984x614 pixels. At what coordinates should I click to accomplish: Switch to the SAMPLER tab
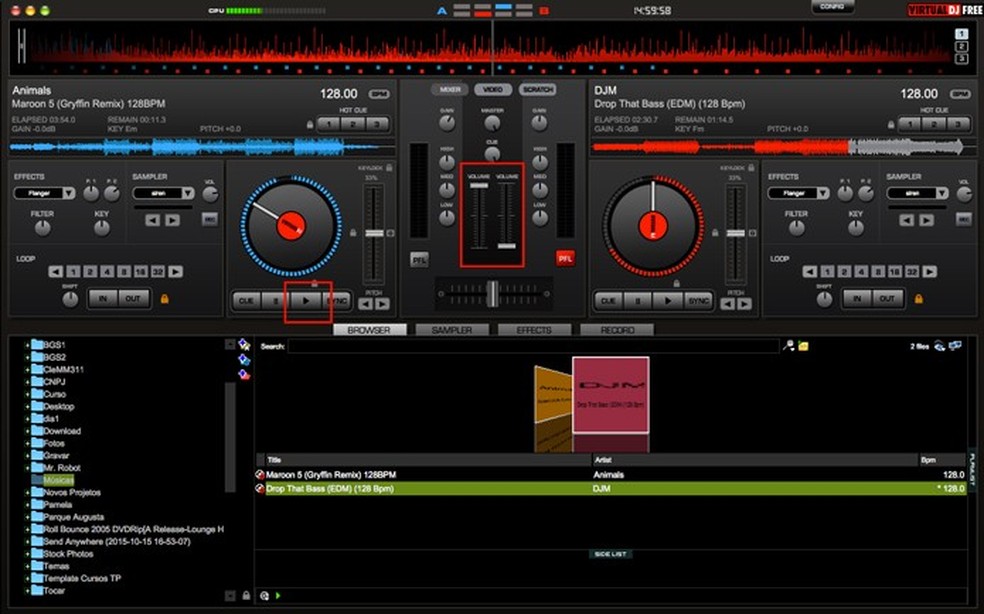[x=450, y=330]
